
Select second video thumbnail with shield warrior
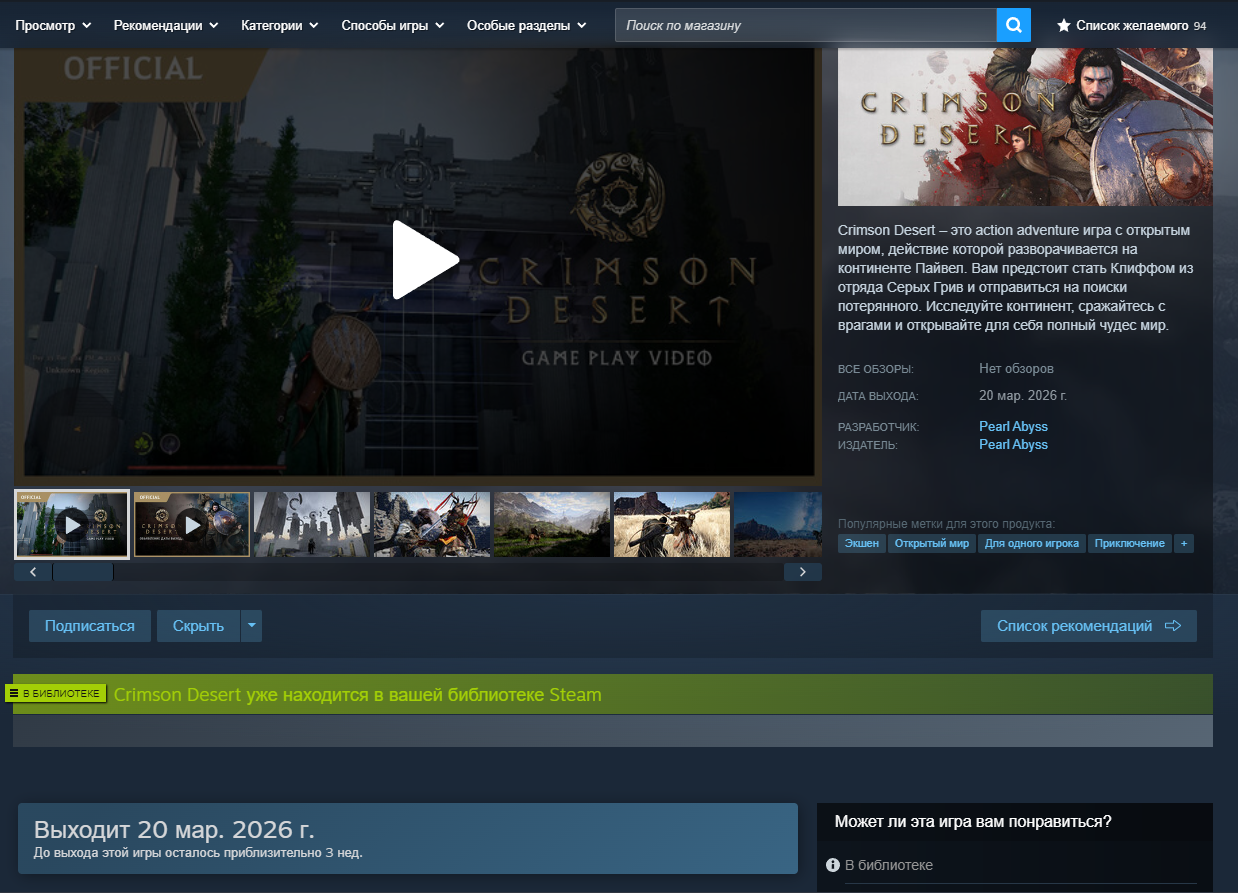click(x=192, y=524)
